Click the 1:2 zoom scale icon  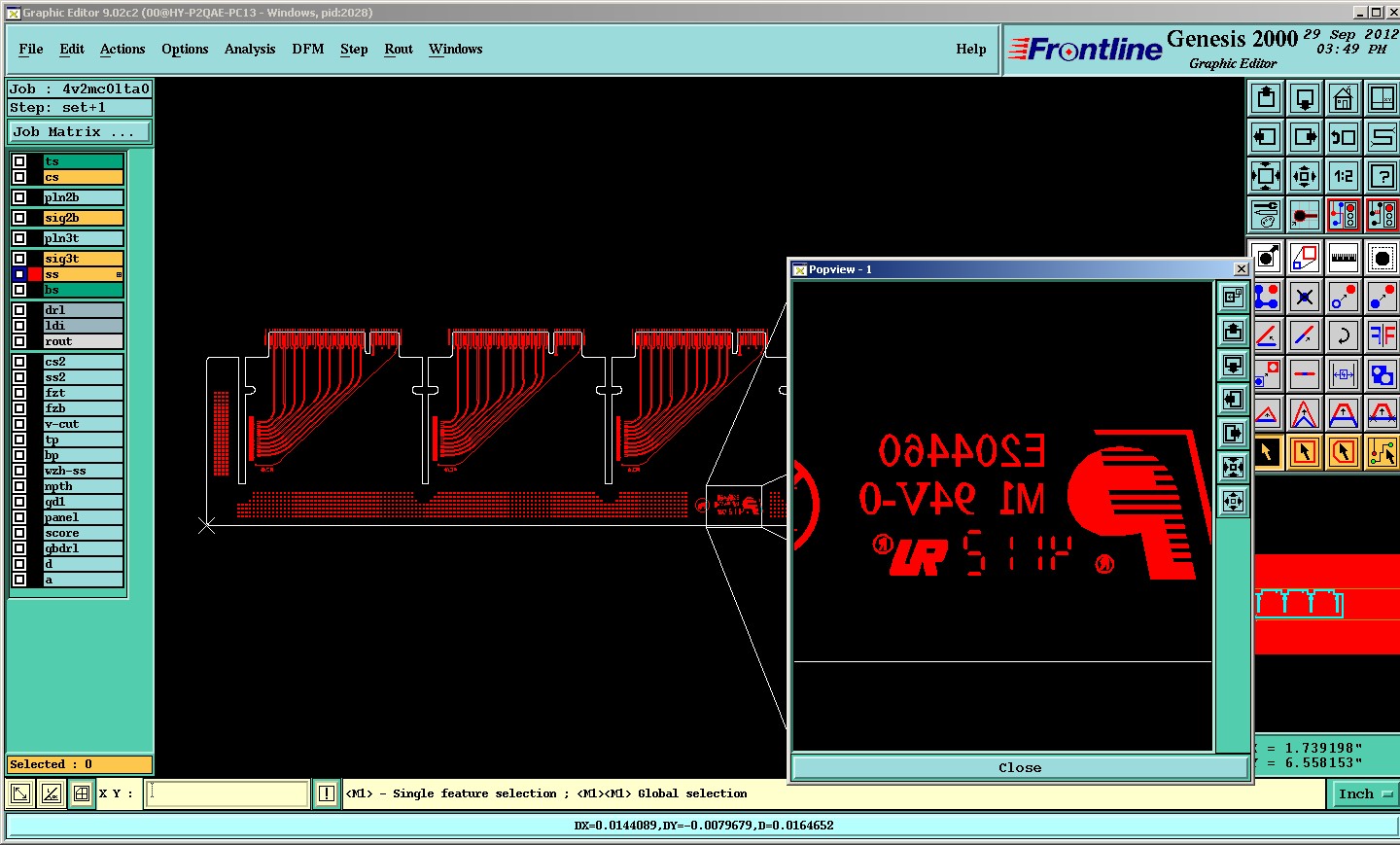tap(1344, 176)
